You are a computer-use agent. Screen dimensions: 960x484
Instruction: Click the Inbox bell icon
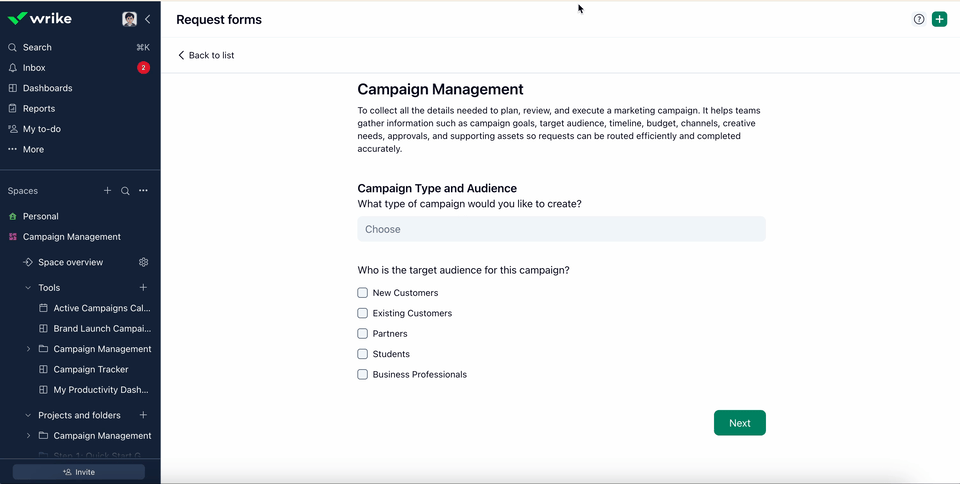coord(12,68)
